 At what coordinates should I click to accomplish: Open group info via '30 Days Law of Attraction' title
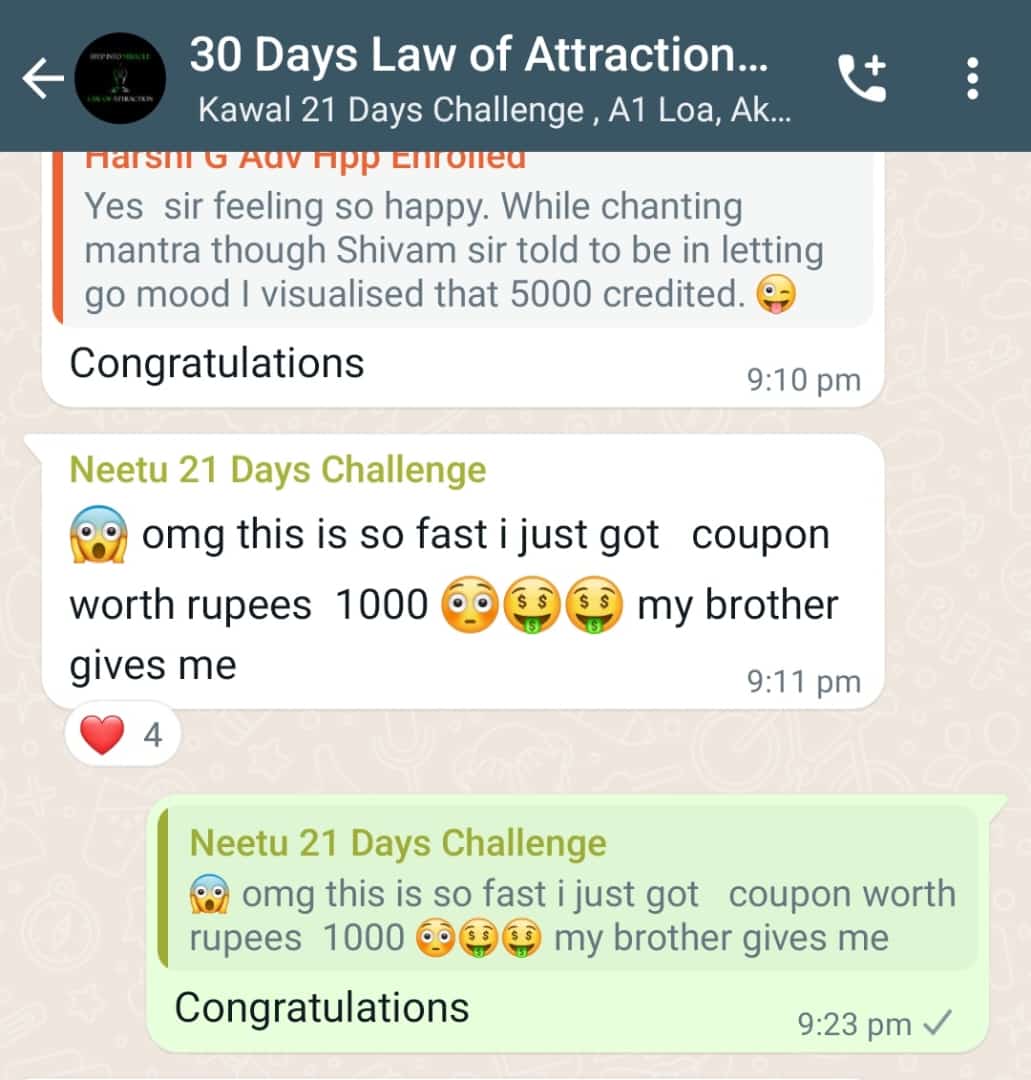click(479, 54)
